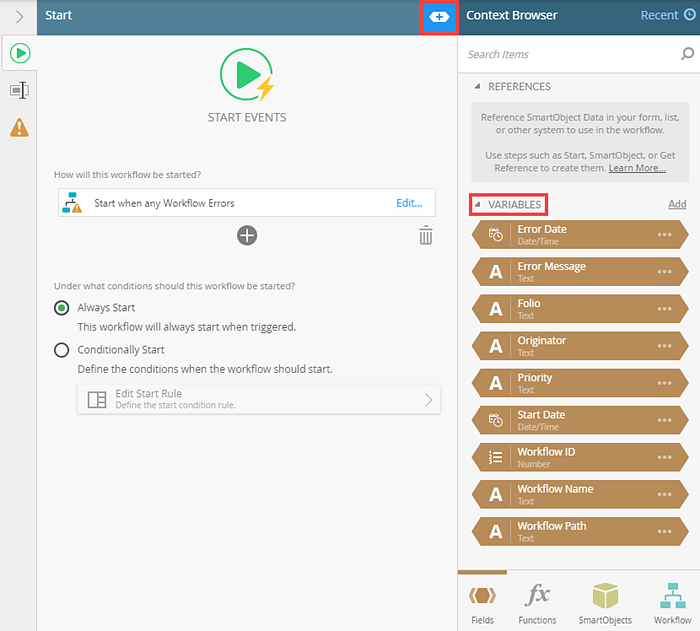Click the Folio text type icon
The image size is (700, 631).
click(x=496, y=309)
